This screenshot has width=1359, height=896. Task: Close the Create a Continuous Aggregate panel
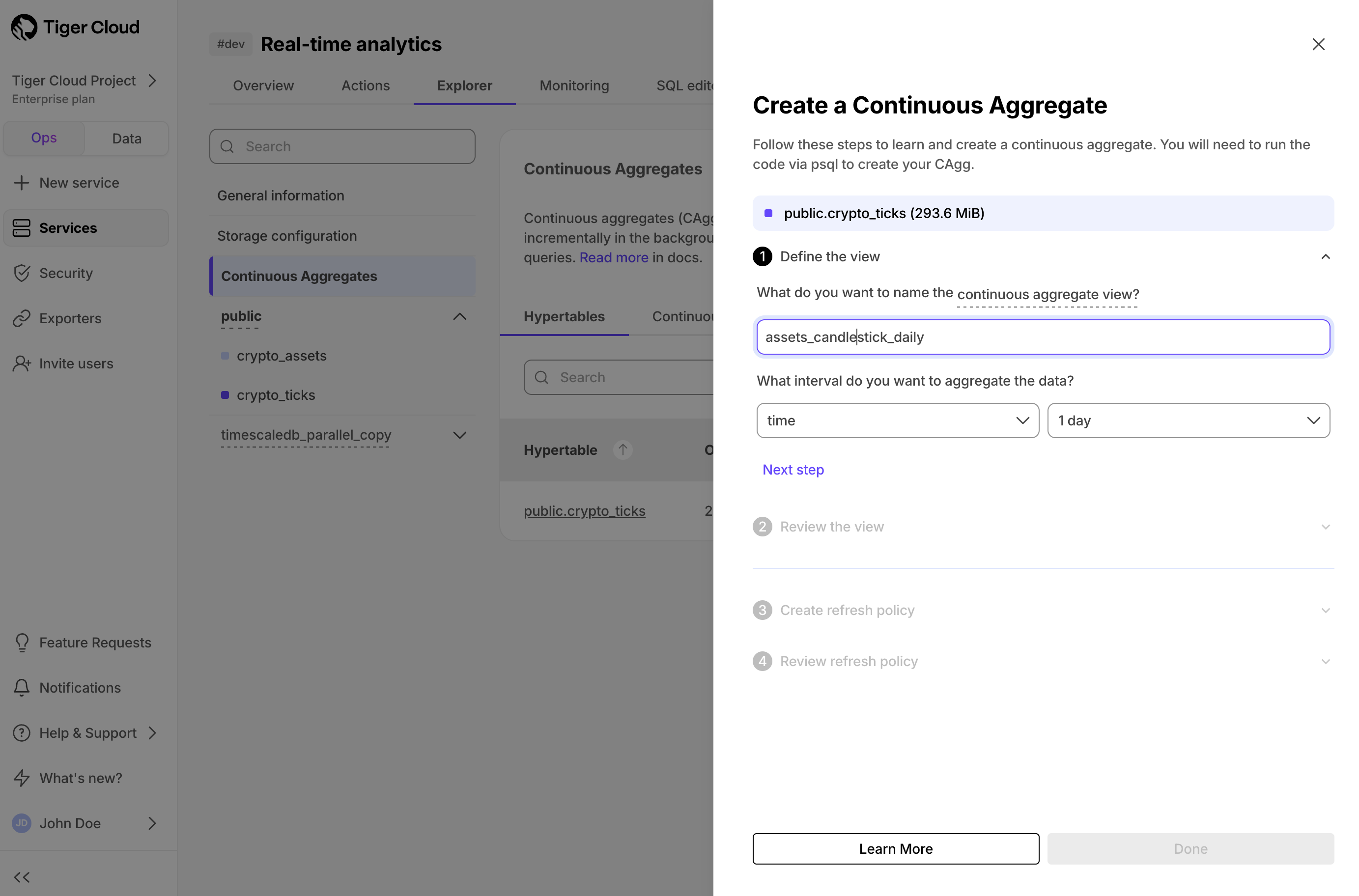coord(1318,45)
